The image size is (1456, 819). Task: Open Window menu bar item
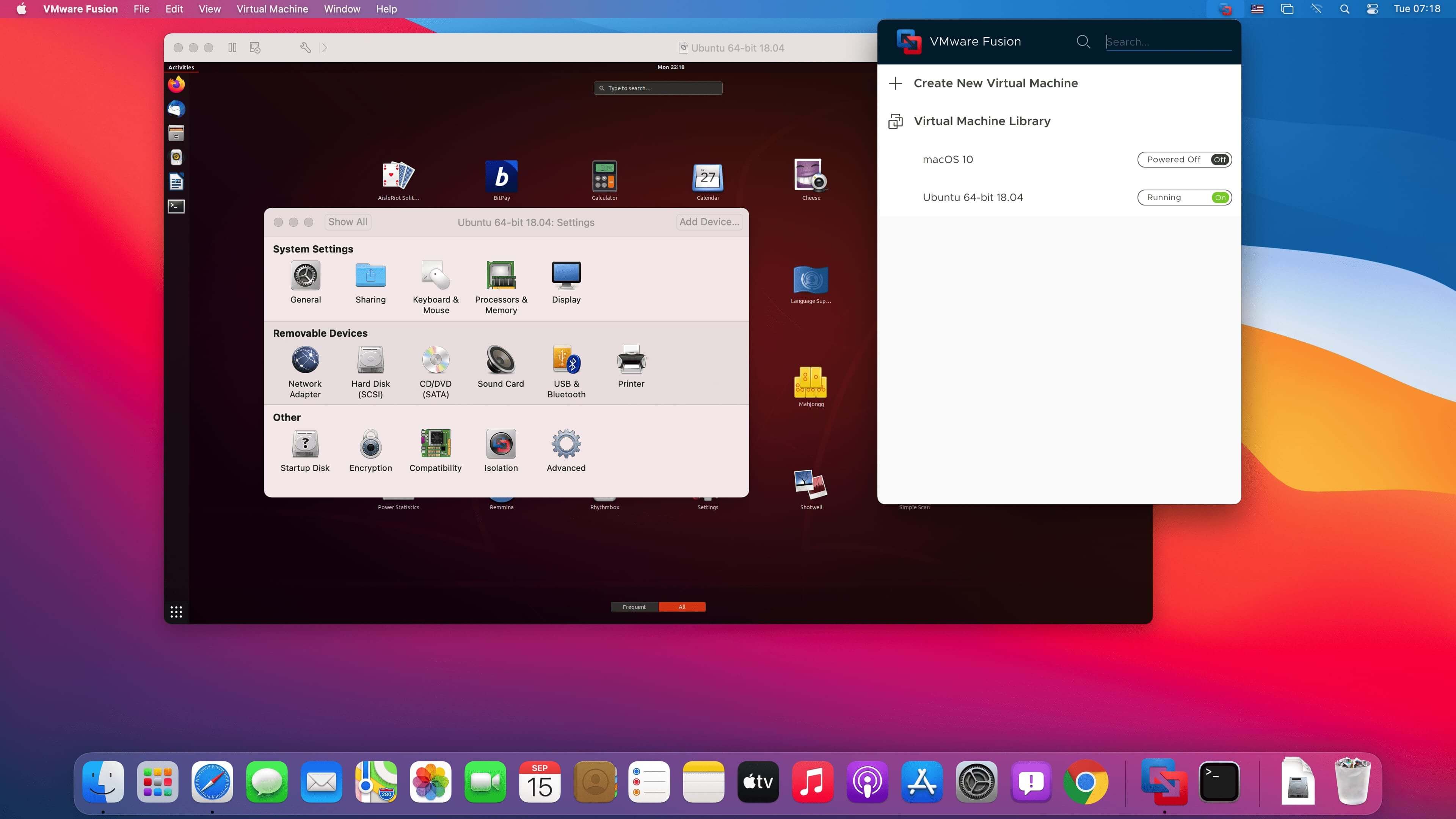[x=341, y=9]
